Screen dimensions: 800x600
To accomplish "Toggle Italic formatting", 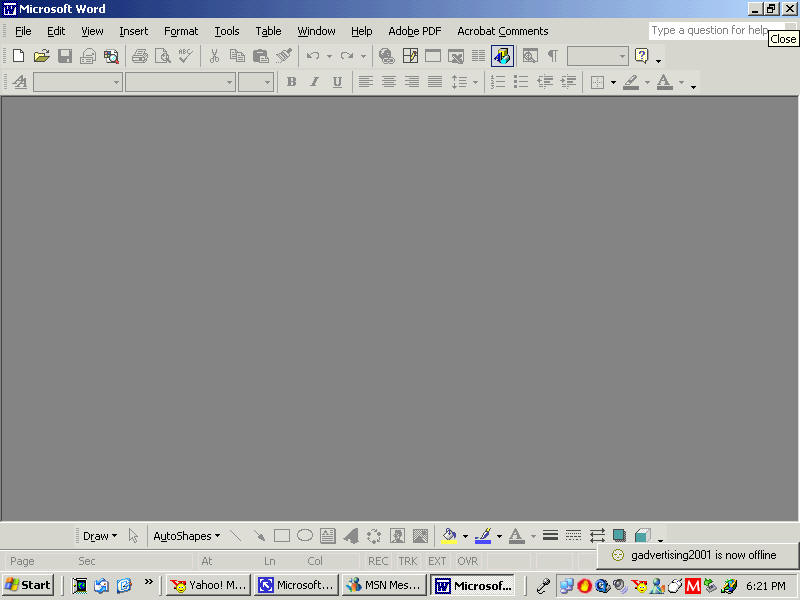I will click(x=314, y=82).
